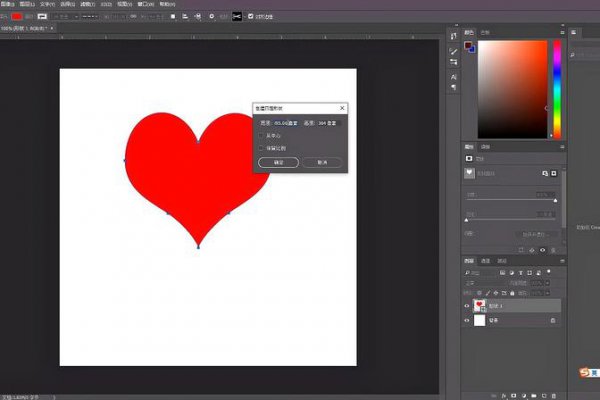Open the red fill color swatch in options bar
Screen dimensions: 600x400
(x=16, y=16)
